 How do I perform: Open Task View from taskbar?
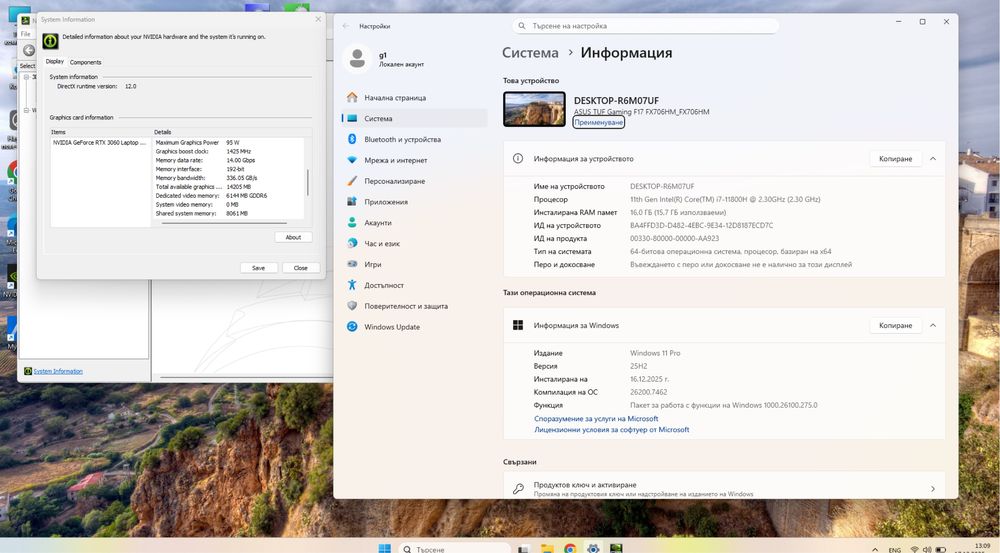click(524, 549)
